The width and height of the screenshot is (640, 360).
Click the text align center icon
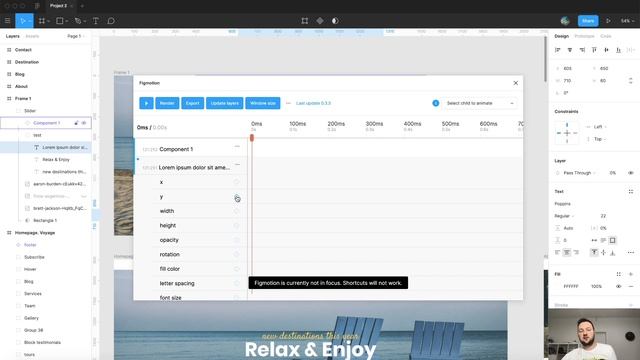pos(567,253)
